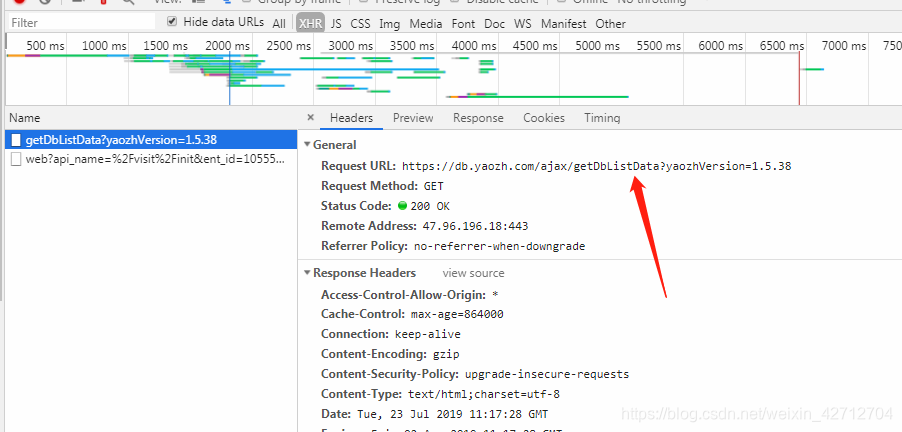Click the Cache-Control max-age=864000 value

(x=457, y=315)
